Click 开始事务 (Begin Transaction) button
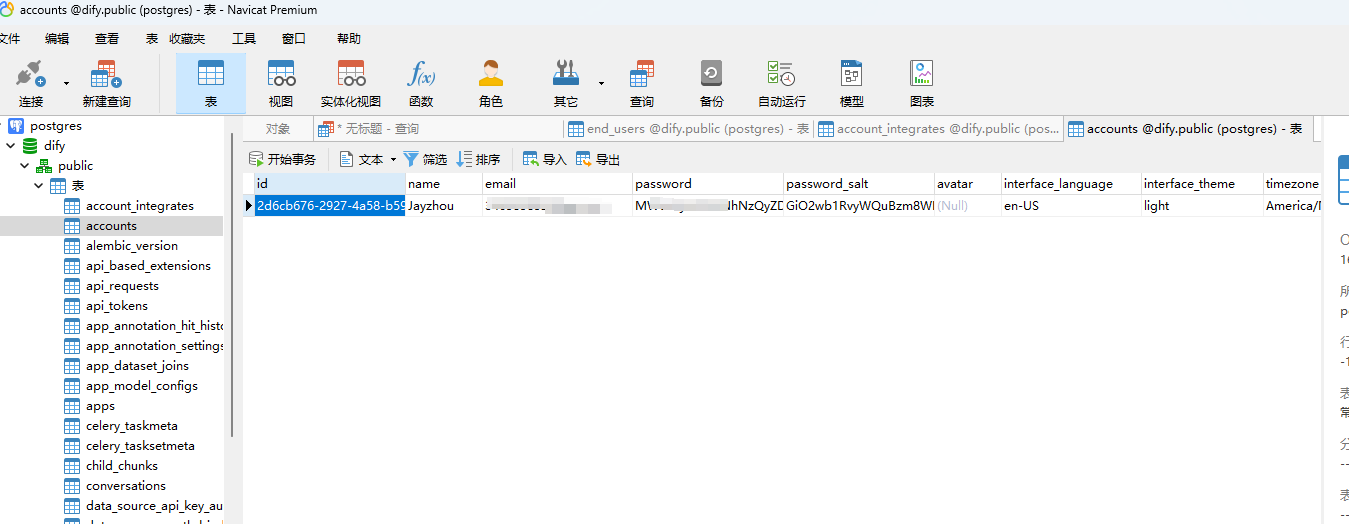This screenshot has width=1349, height=524. [x=283, y=159]
